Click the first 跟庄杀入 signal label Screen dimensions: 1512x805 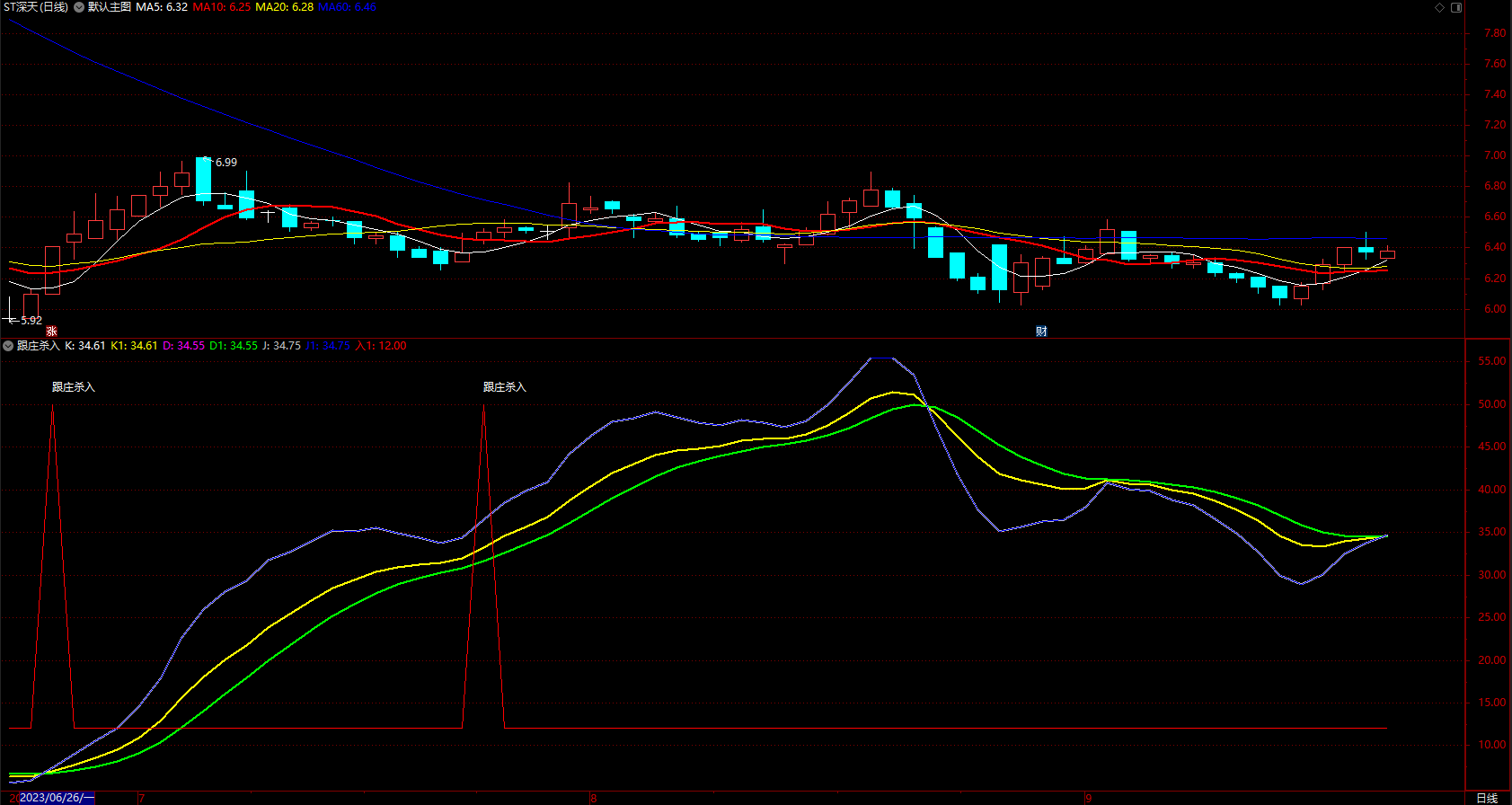tap(74, 387)
